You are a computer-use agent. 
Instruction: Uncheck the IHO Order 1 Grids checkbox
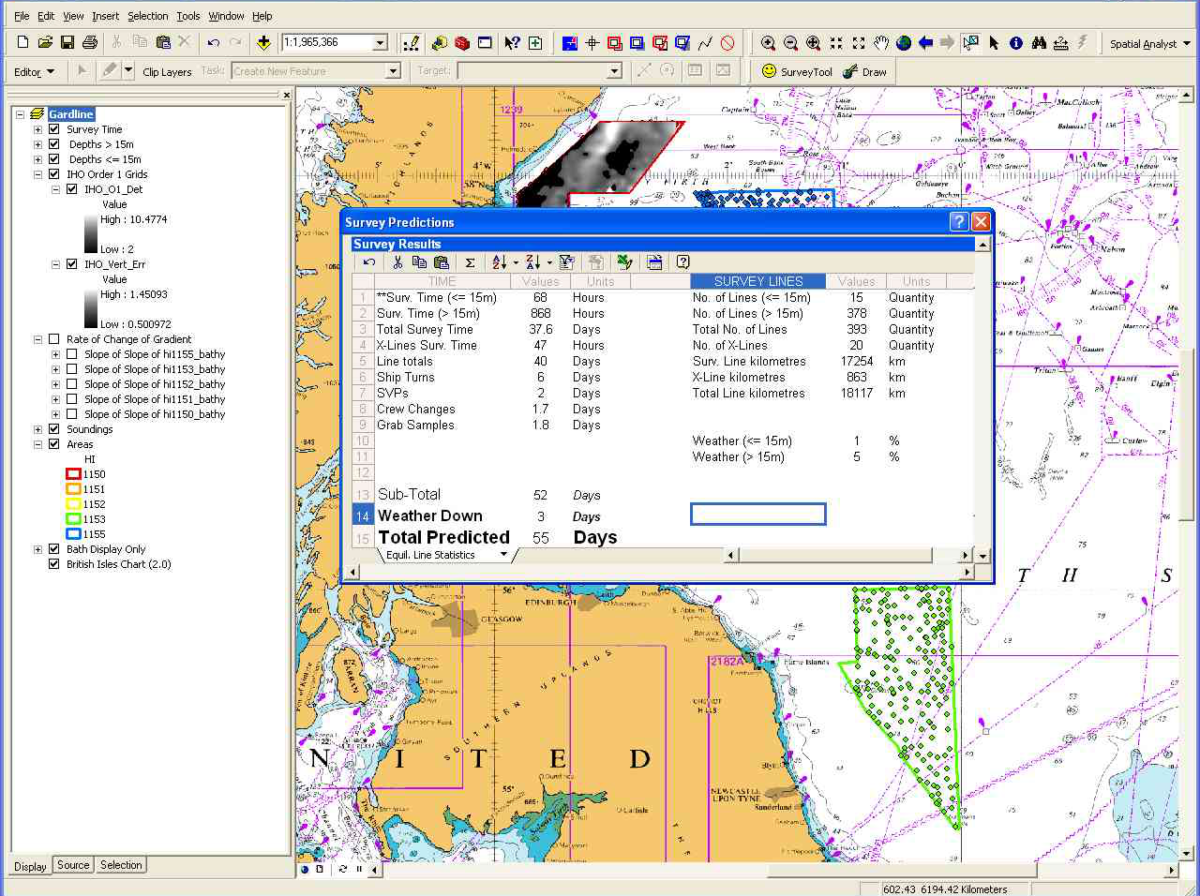[x=55, y=174]
